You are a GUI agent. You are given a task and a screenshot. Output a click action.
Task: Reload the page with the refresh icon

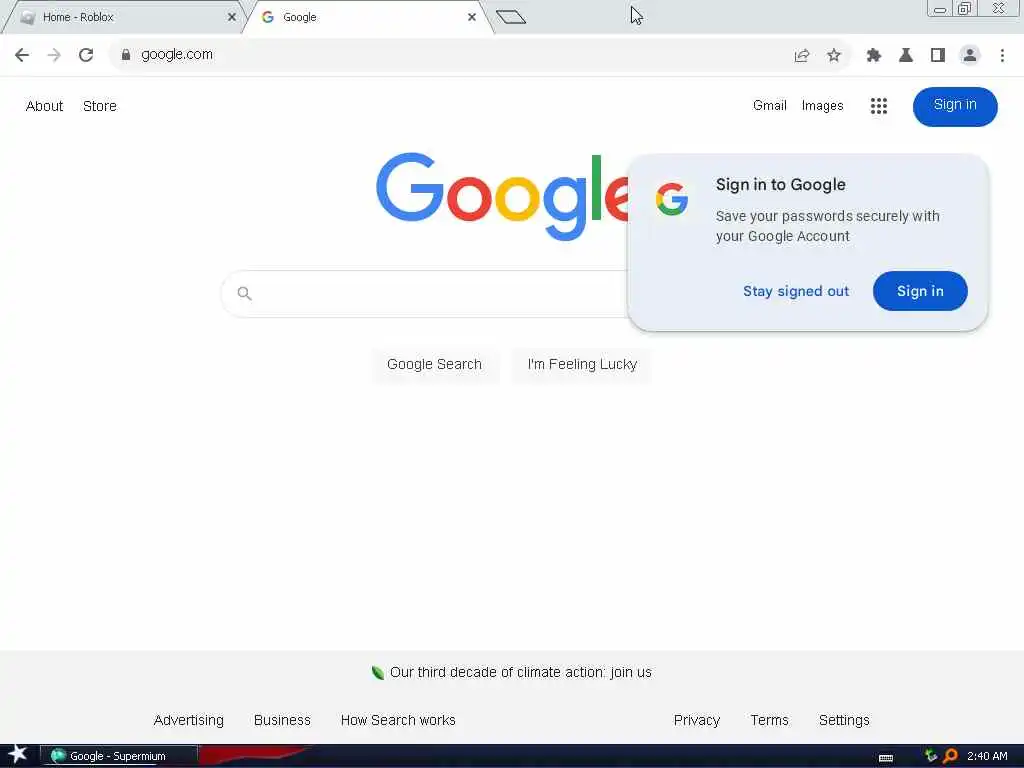coord(86,55)
